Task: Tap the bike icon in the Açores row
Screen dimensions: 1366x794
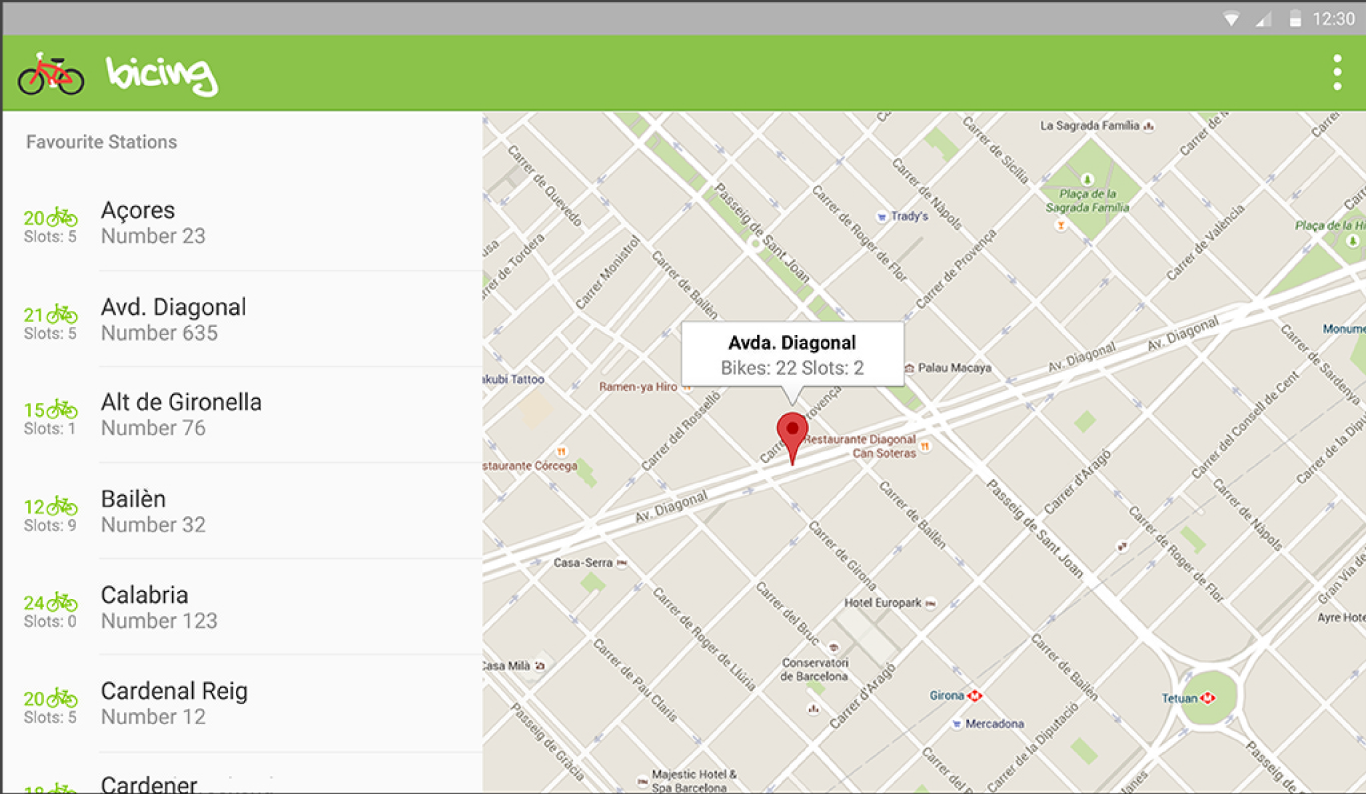Action: [62, 217]
